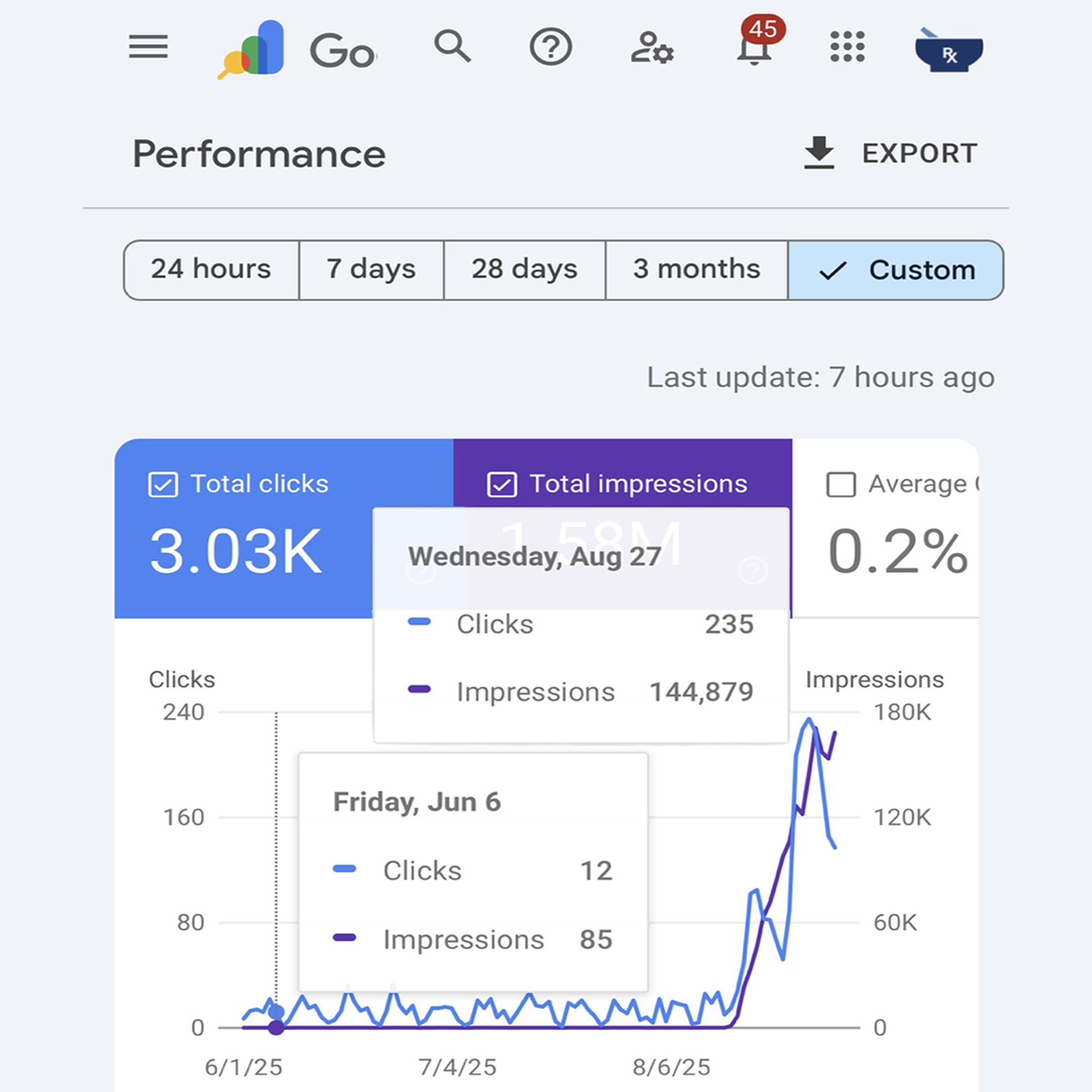The height and width of the screenshot is (1092, 1092).
Task: Open the Help question mark icon
Action: [x=550, y=48]
